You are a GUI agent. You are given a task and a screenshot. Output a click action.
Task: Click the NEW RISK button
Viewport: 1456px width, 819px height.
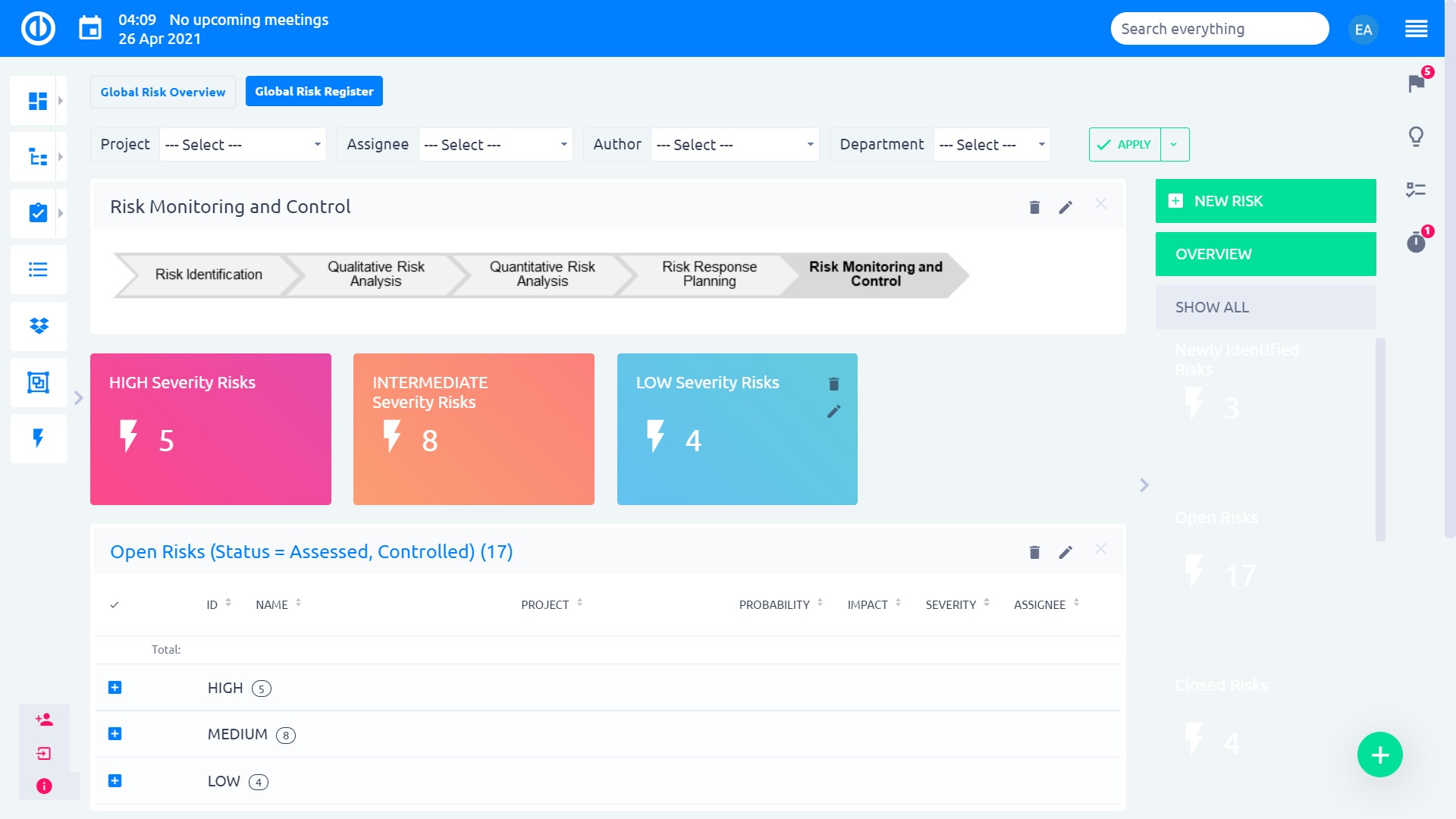(x=1265, y=200)
